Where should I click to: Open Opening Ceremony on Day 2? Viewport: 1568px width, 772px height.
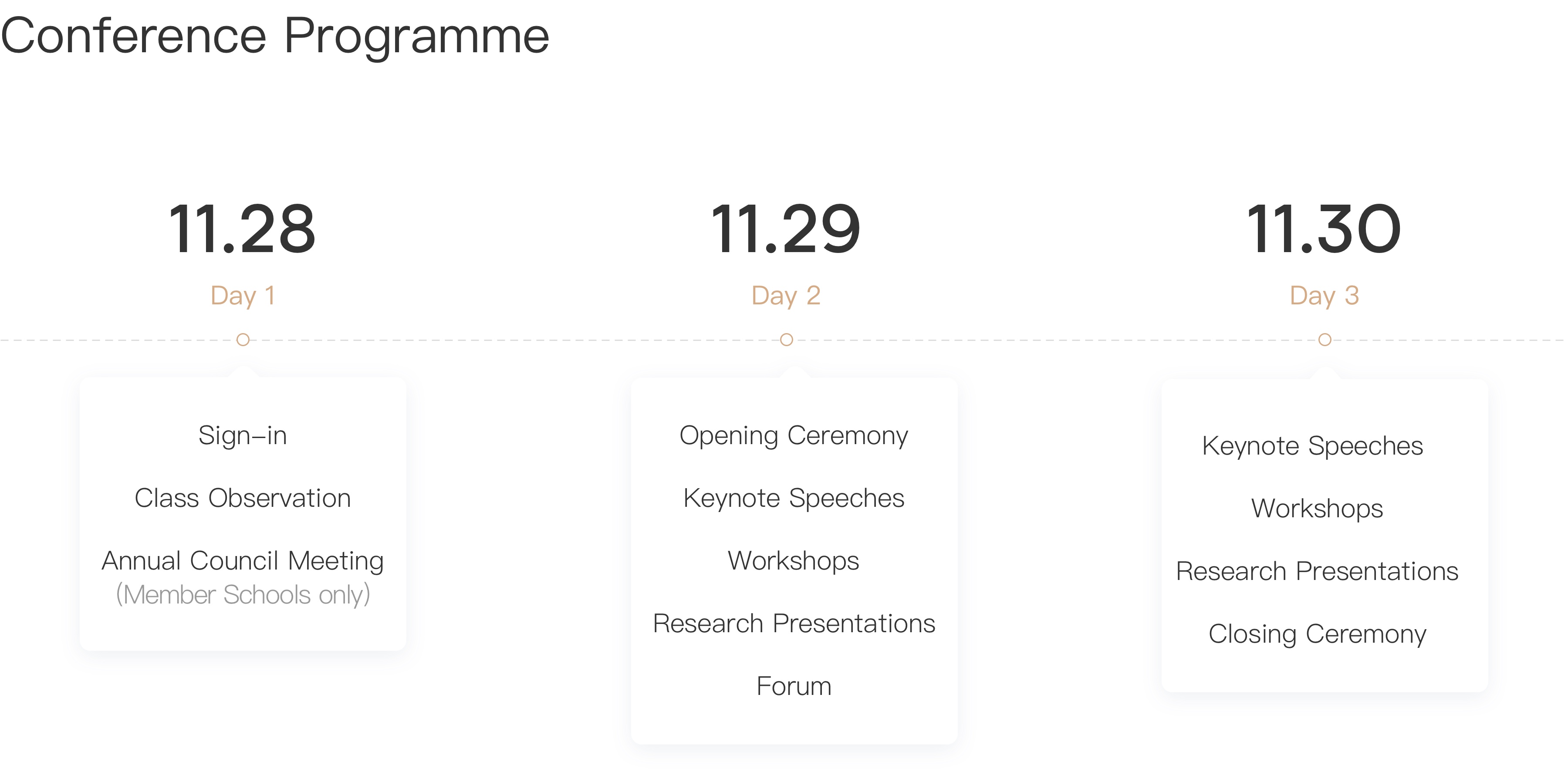[x=794, y=435]
